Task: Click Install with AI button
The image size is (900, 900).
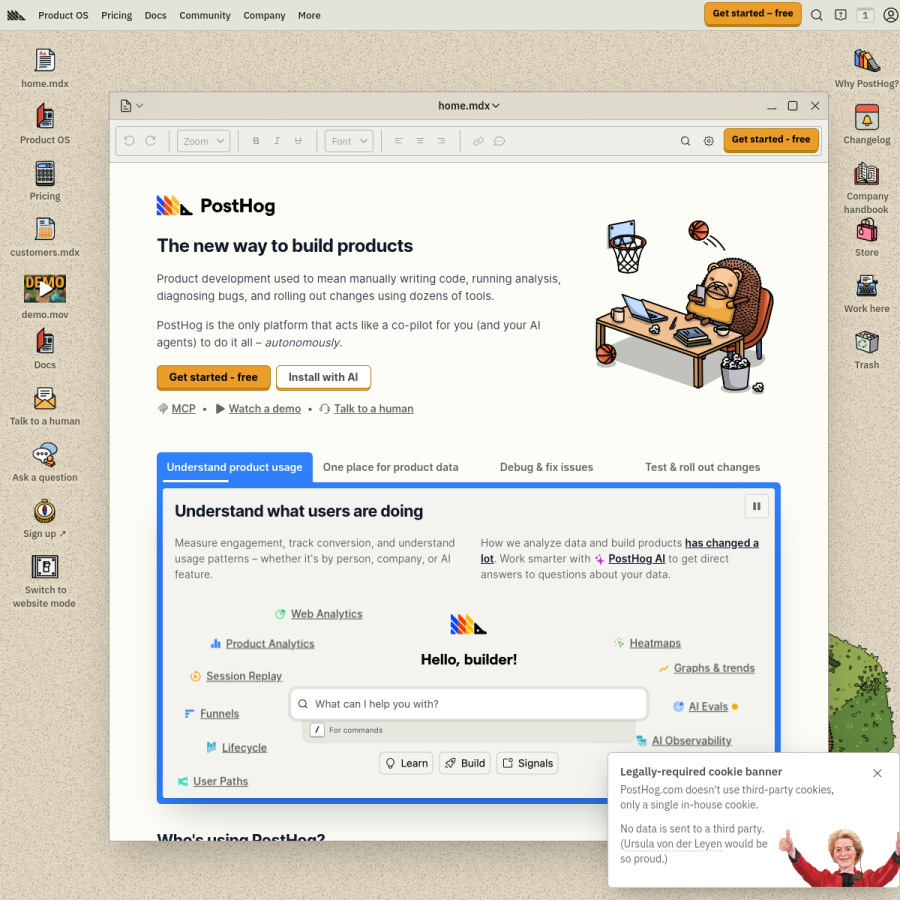Action: click(323, 377)
